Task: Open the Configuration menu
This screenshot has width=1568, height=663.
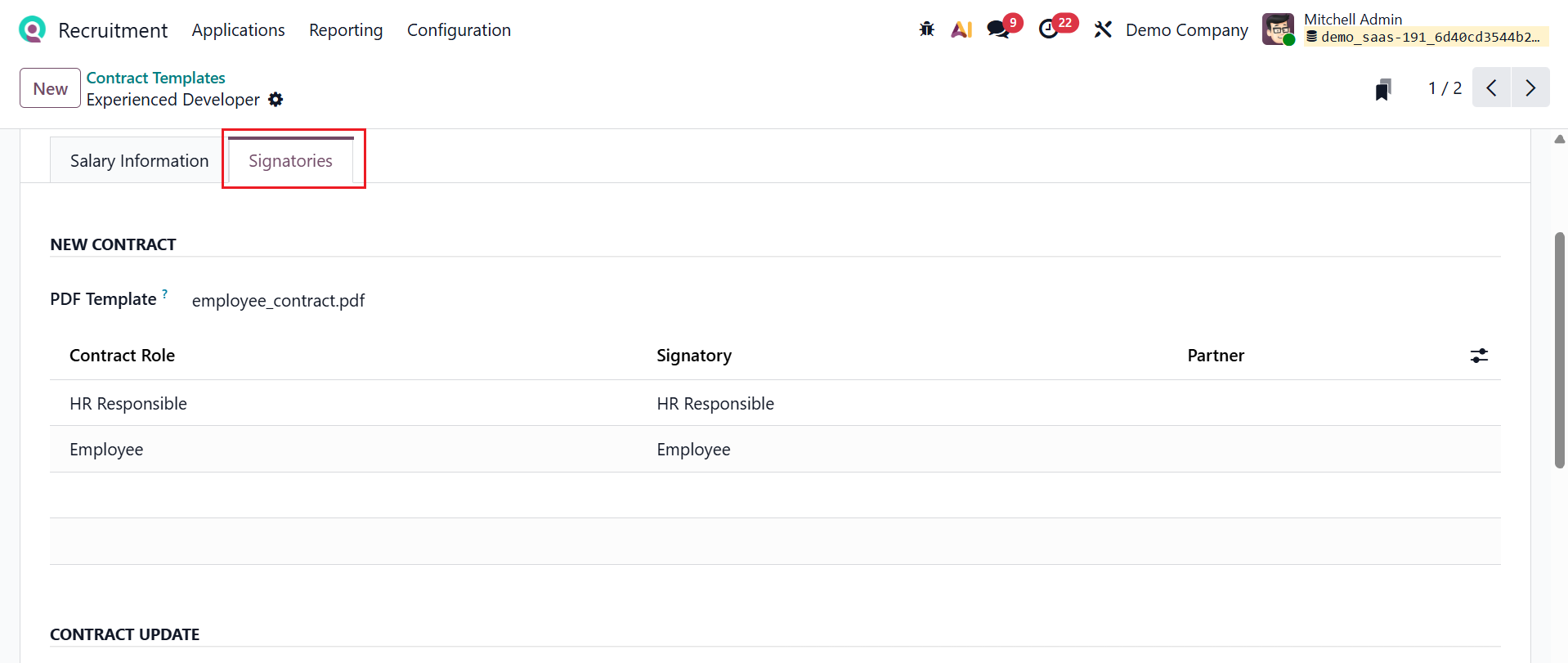Action: click(x=459, y=30)
